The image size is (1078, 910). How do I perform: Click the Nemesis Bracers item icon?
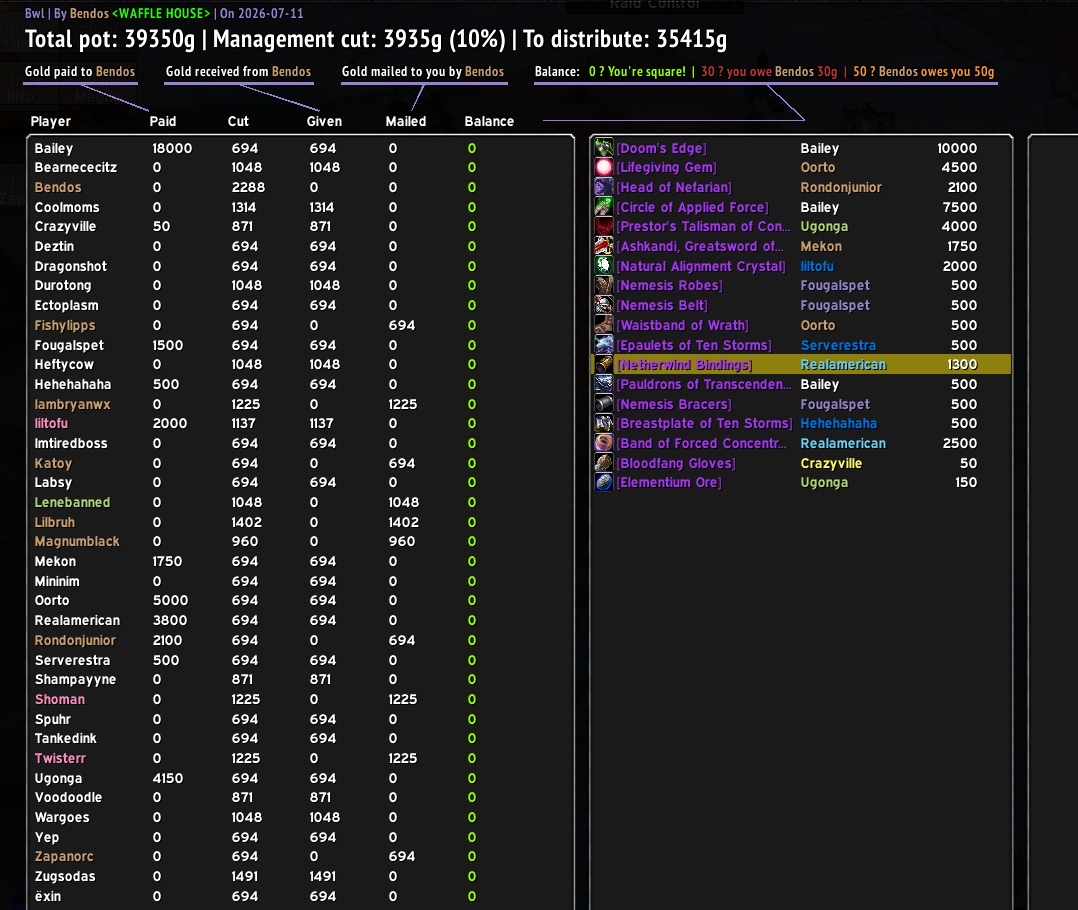pyautogui.click(x=604, y=404)
